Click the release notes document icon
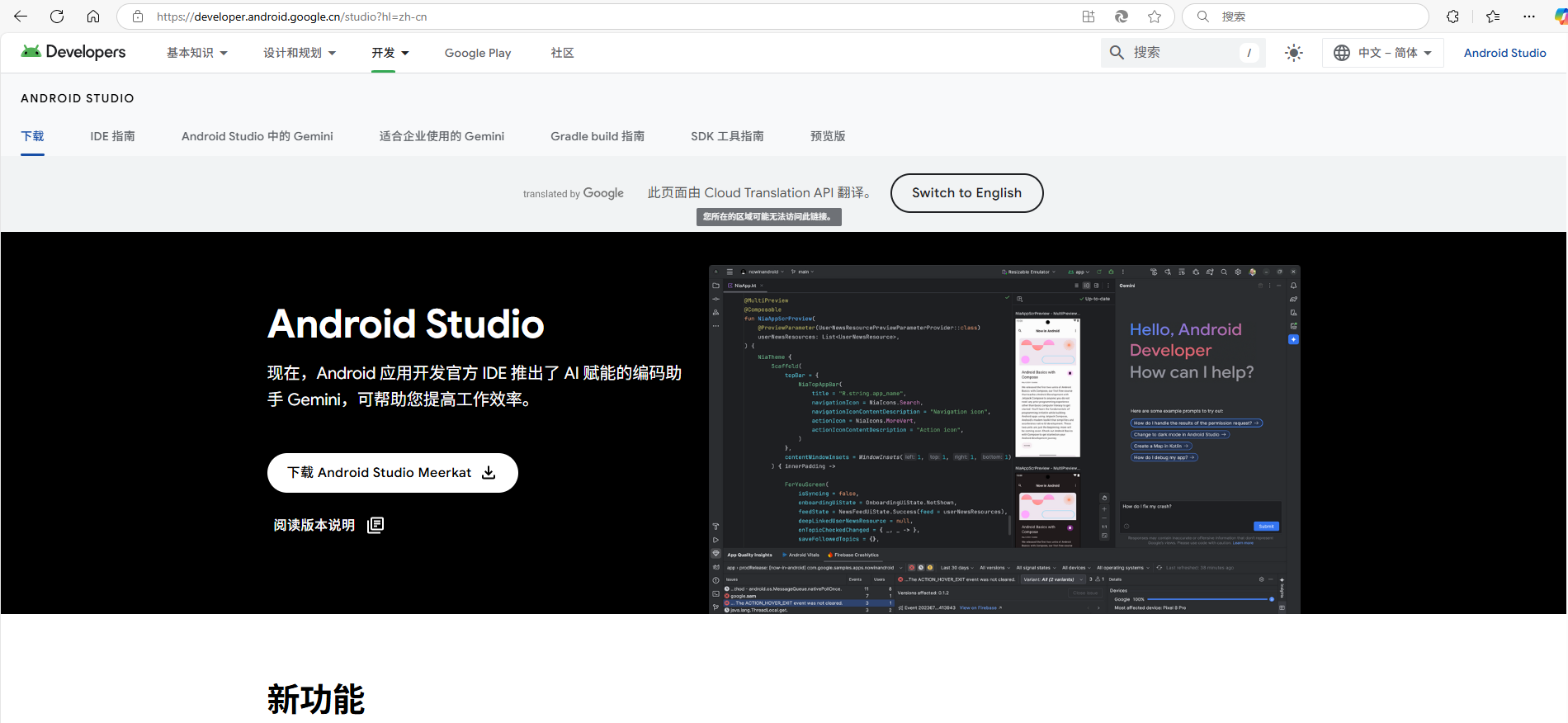Viewport: 1568px width, 723px height. click(375, 525)
